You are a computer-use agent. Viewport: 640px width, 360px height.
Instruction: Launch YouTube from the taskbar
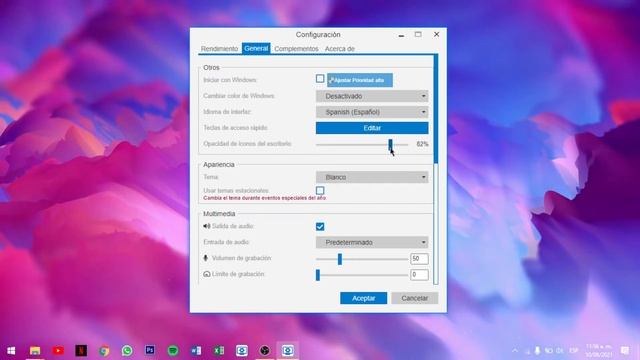click(x=58, y=351)
